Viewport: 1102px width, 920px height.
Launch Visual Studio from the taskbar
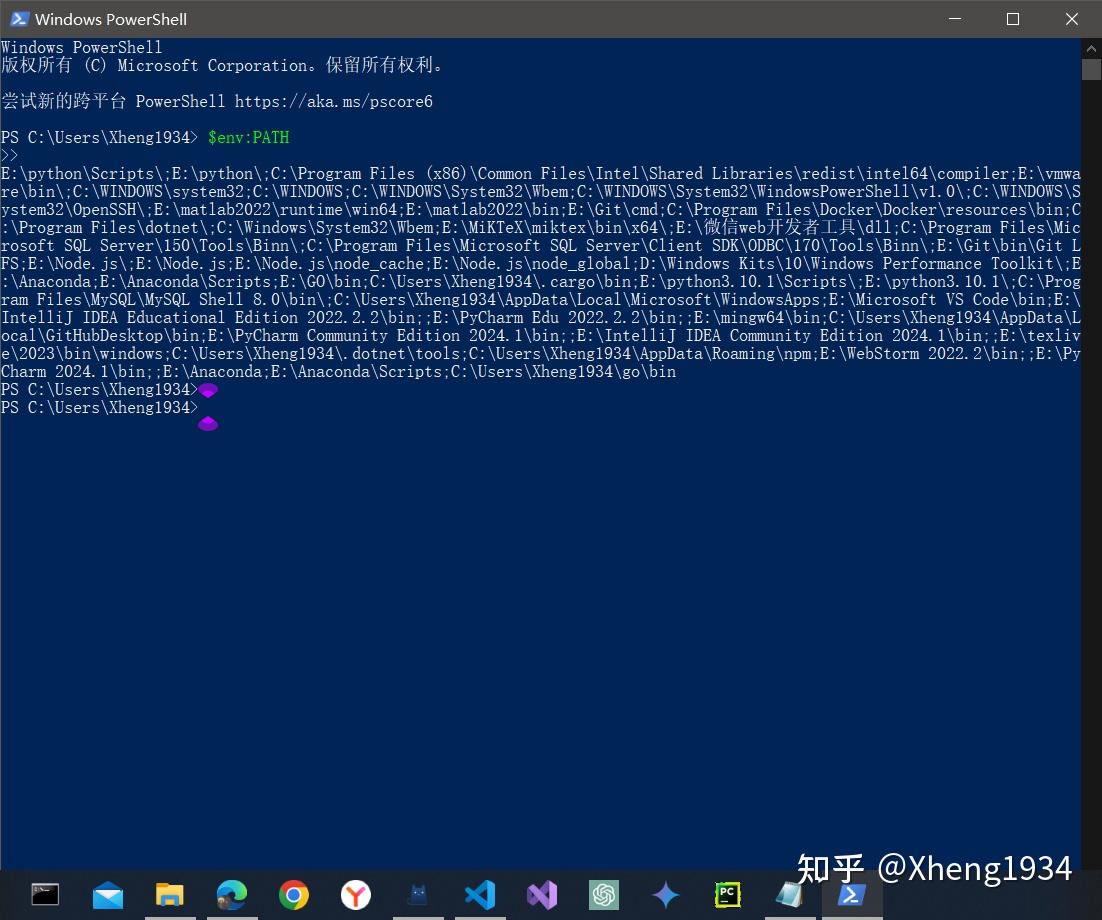click(541, 895)
